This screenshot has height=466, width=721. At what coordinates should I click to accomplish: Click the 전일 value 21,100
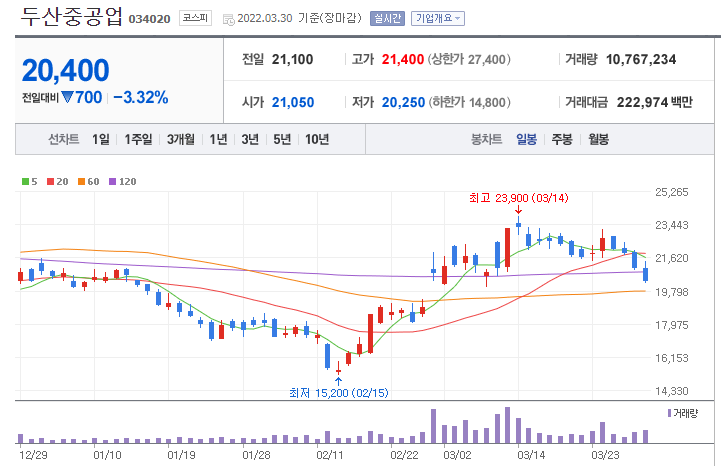point(292,59)
